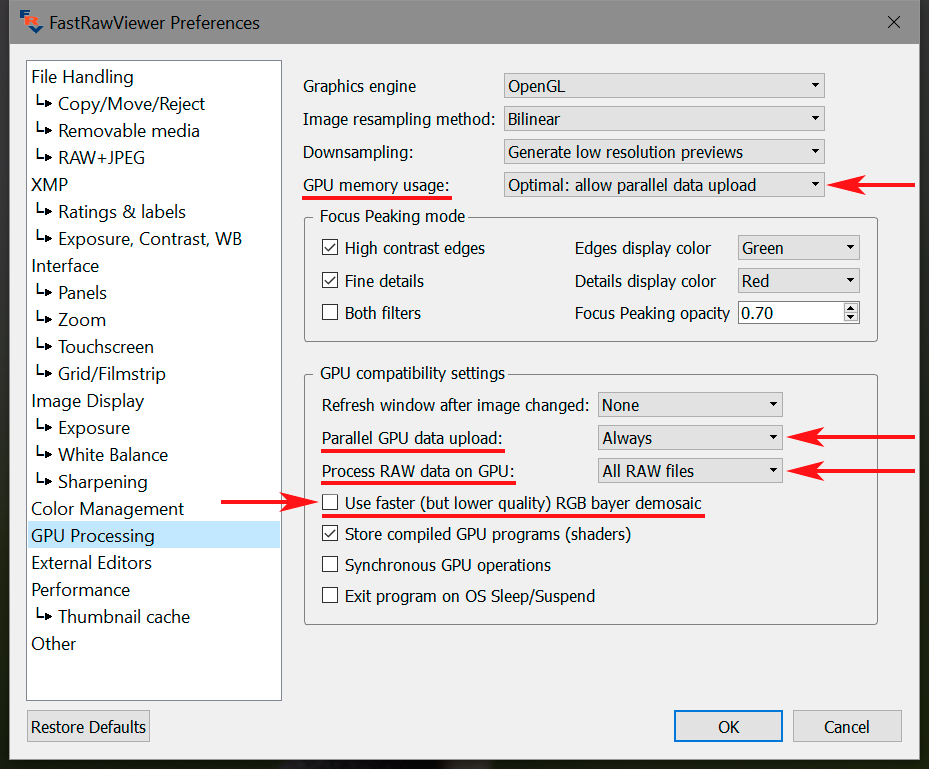The image size is (929, 769).
Task: Decrease Focus Peaking opacity with down arrow
Action: coord(851,318)
